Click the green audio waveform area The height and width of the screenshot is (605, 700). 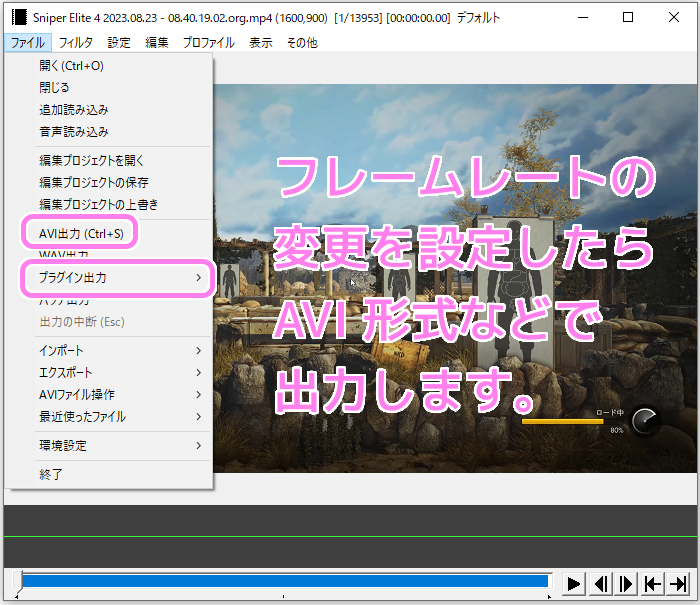click(350, 536)
